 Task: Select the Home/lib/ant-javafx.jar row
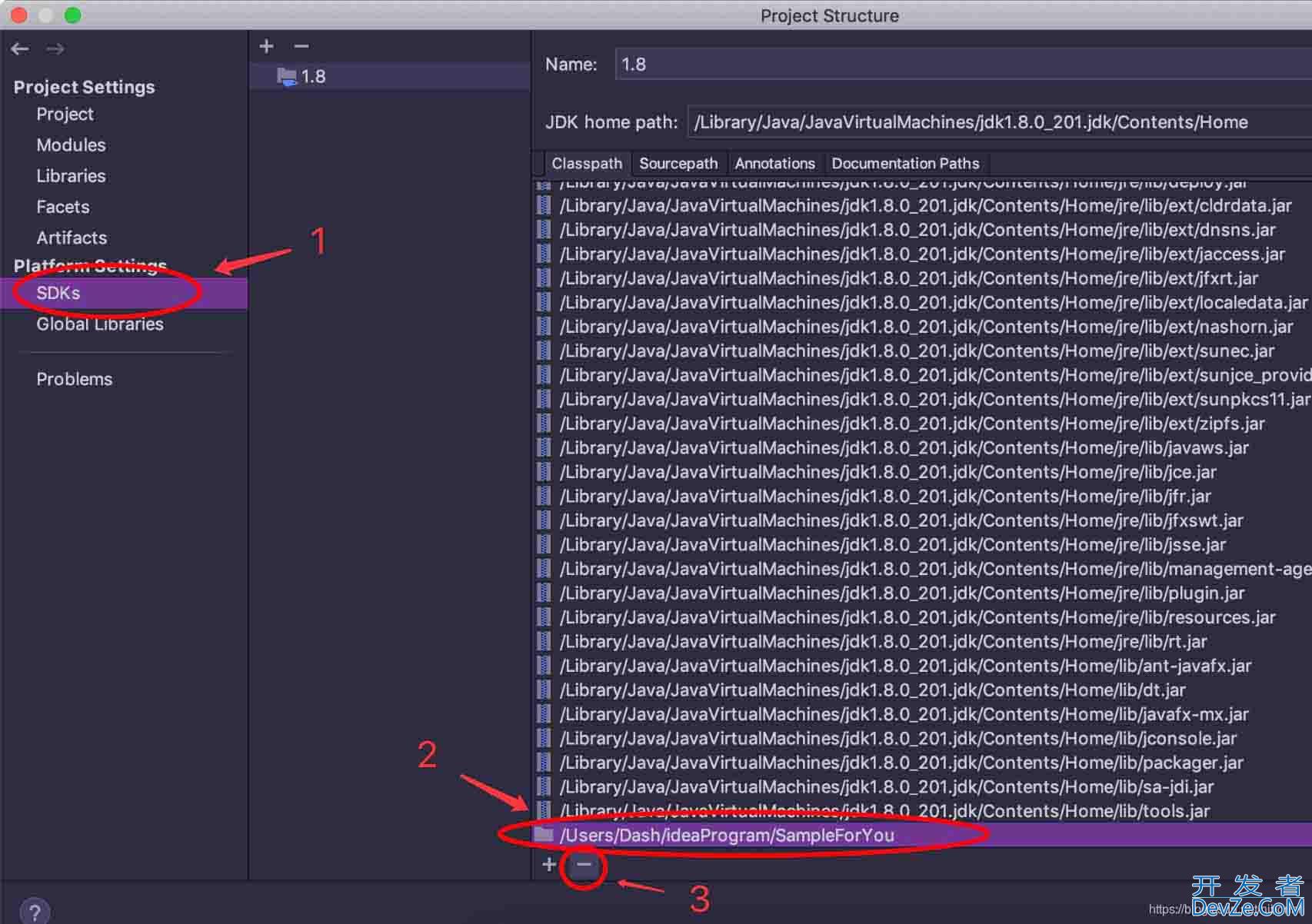(x=923, y=666)
